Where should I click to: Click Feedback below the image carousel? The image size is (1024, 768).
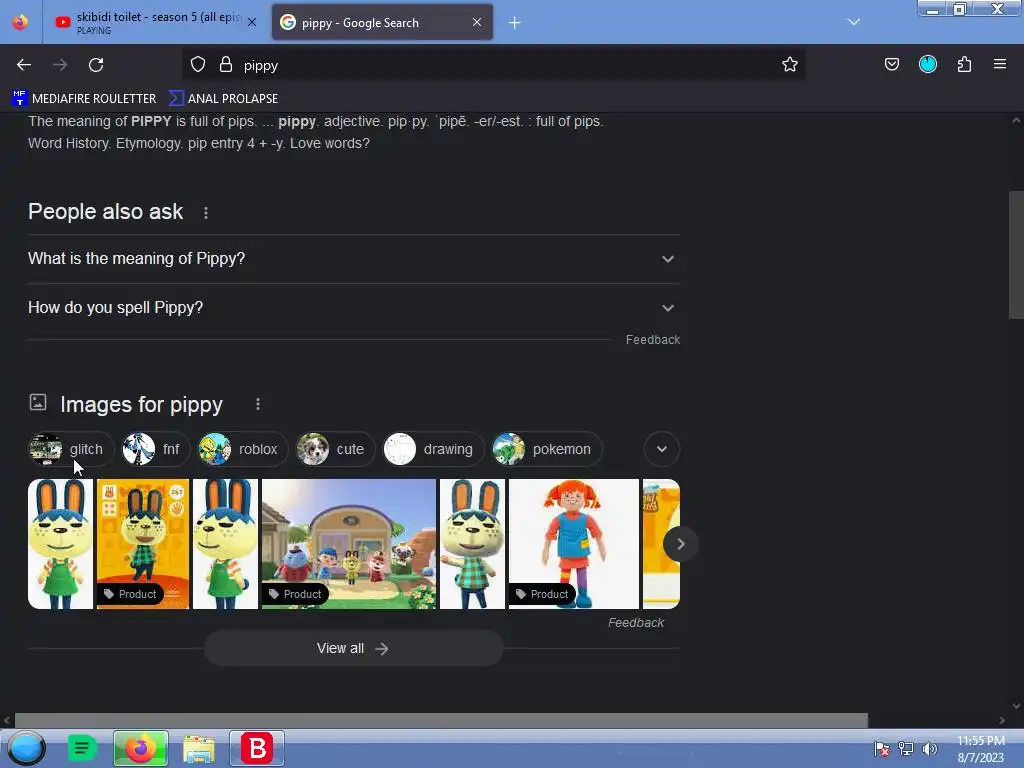click(x=635, y=623)
